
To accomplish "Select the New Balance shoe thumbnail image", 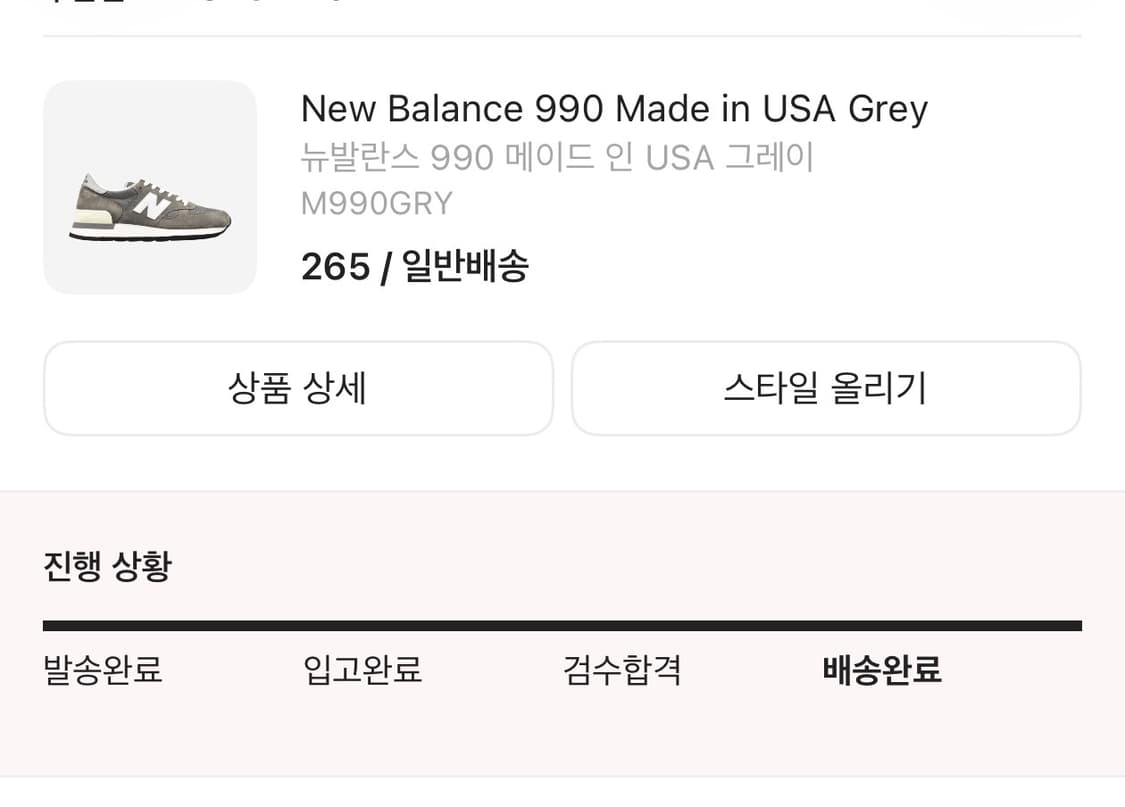I will click(x=148, y=188).
